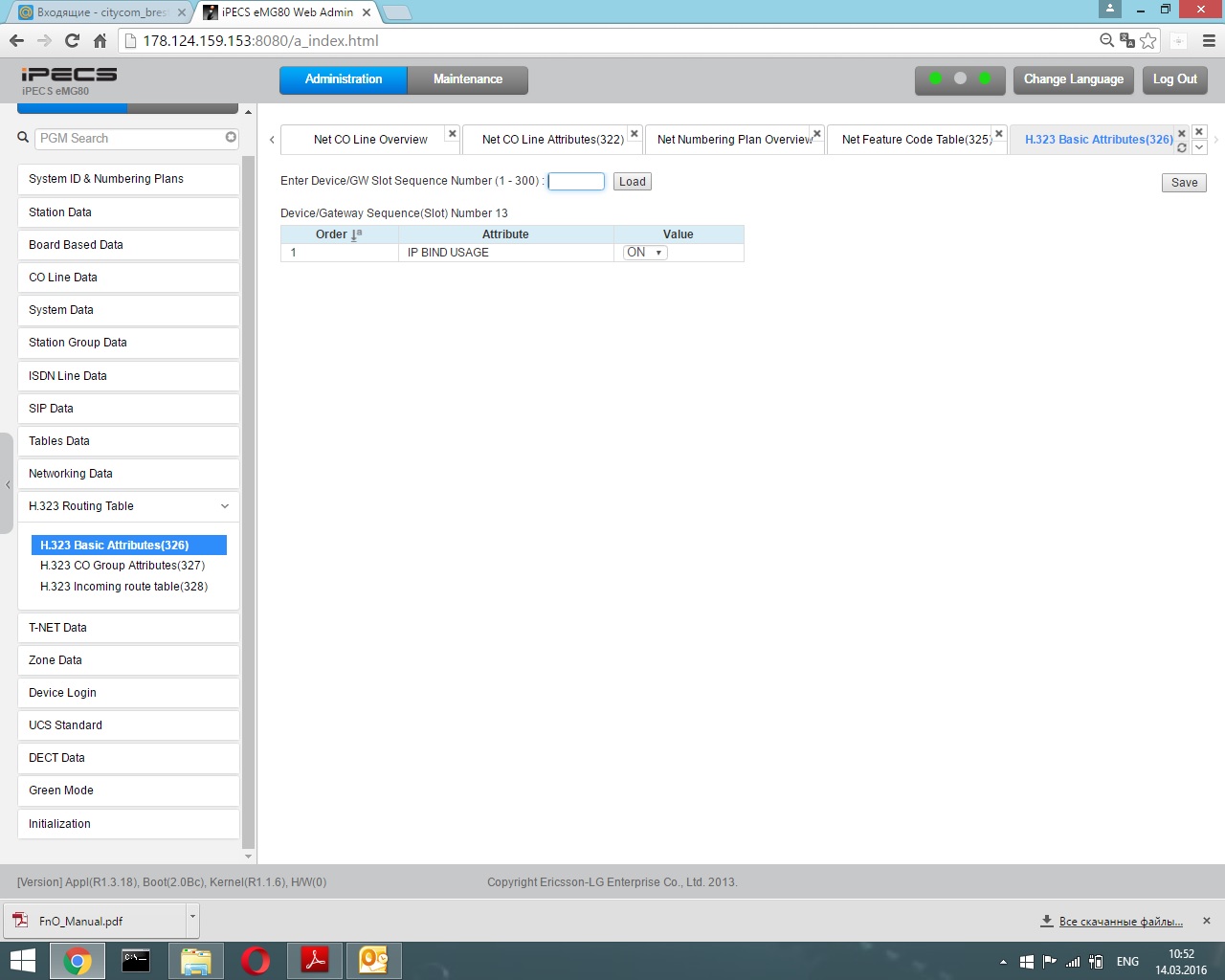Image resolution: width=1225 pixels, height=980 pixels.
Task: Refresh the H.323 Basic Attributes tab
Action: pyautogui.click(x=1182, y=148)
